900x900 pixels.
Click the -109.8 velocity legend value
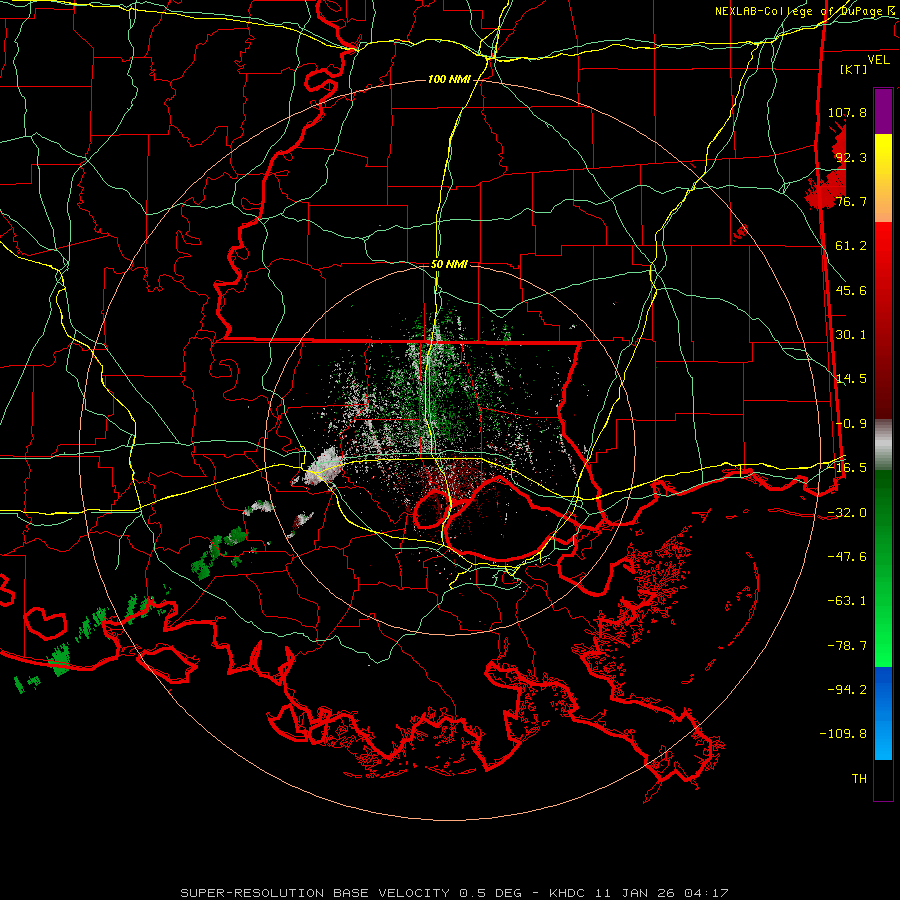(843, 734)
